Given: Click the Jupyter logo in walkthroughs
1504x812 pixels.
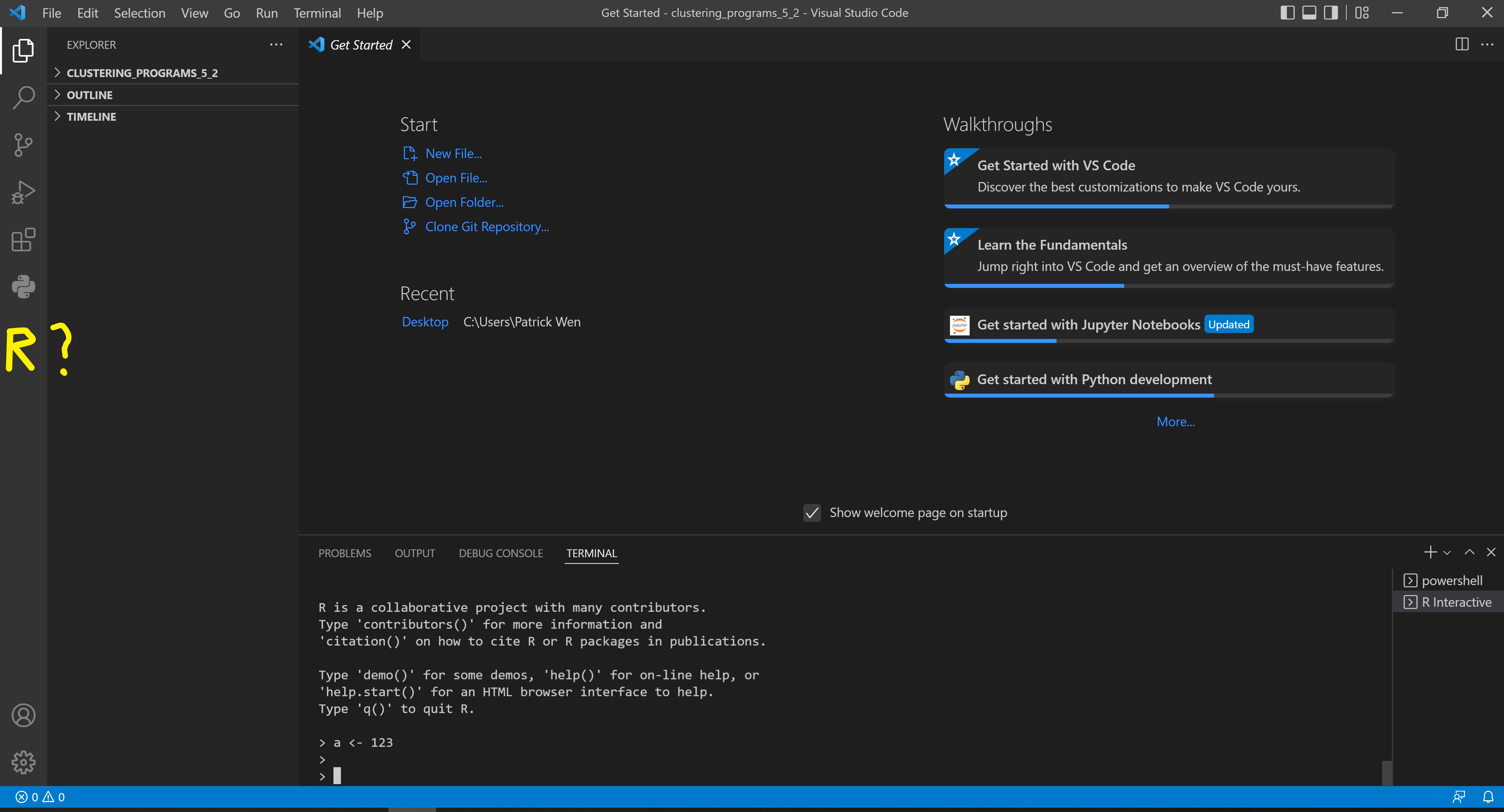Looking at the screenshot, I should pyautogui.click(x=959, y=325).
